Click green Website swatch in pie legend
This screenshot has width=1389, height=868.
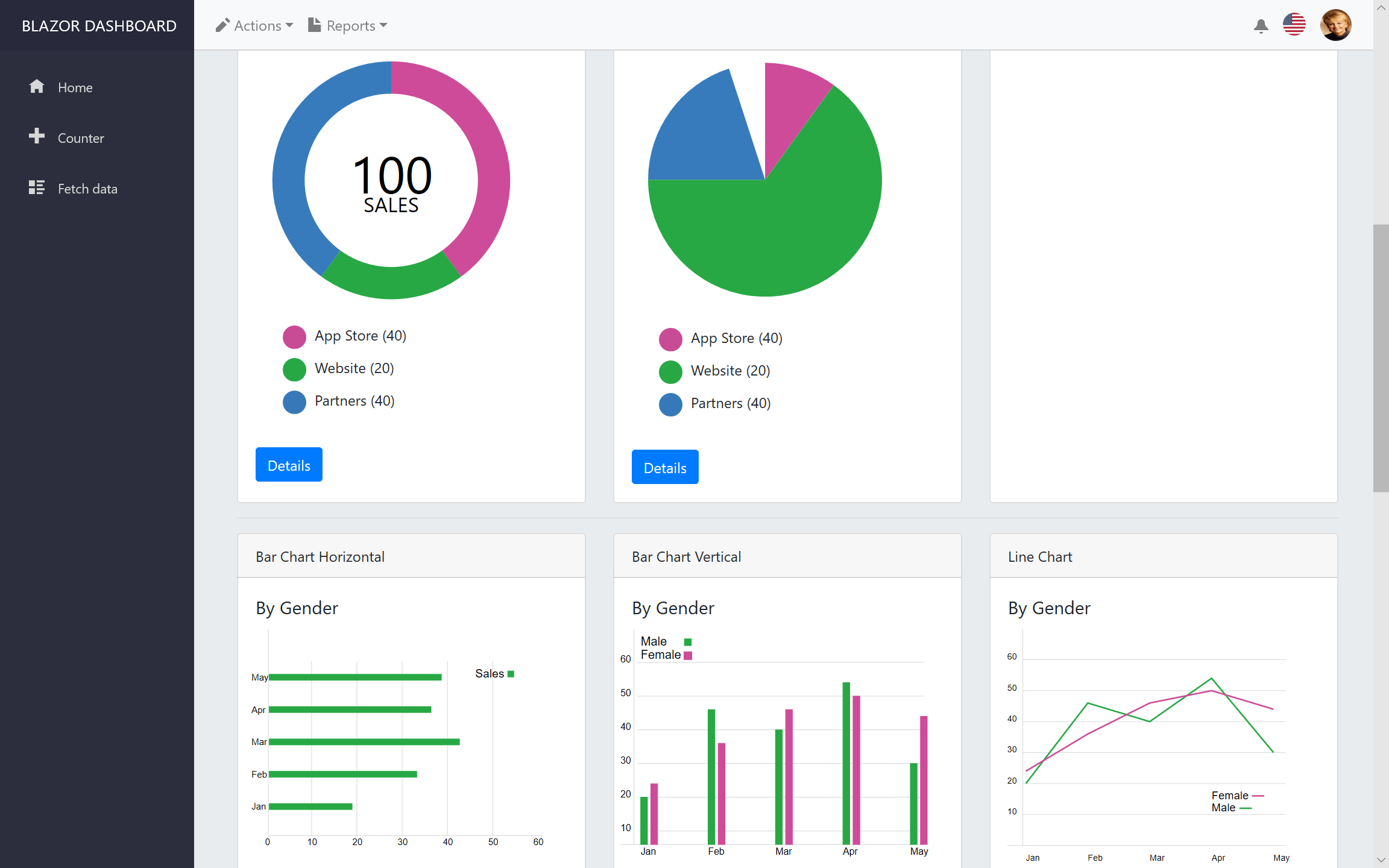tap(670, 371)
